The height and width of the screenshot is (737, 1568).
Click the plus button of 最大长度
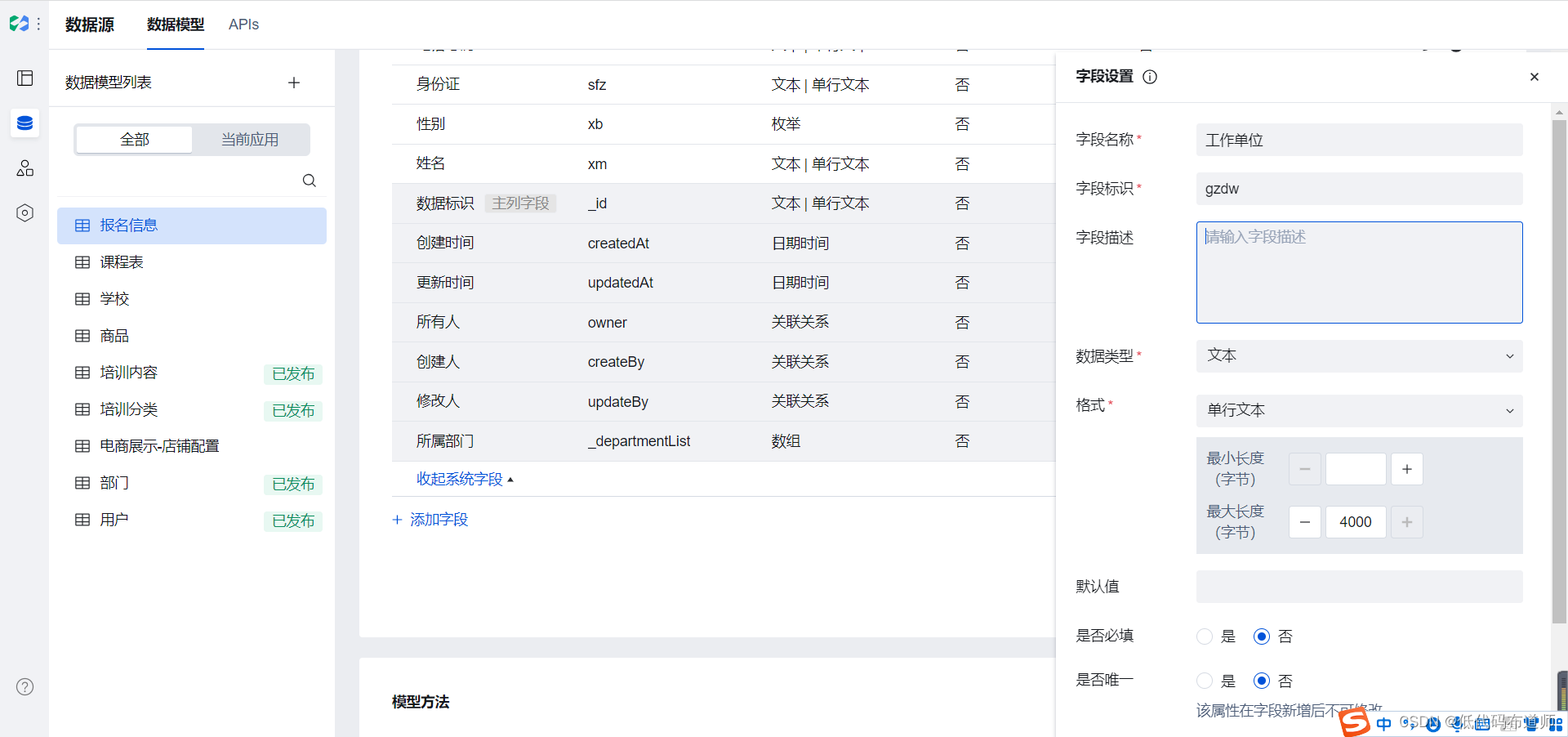tap(1407, 522)
